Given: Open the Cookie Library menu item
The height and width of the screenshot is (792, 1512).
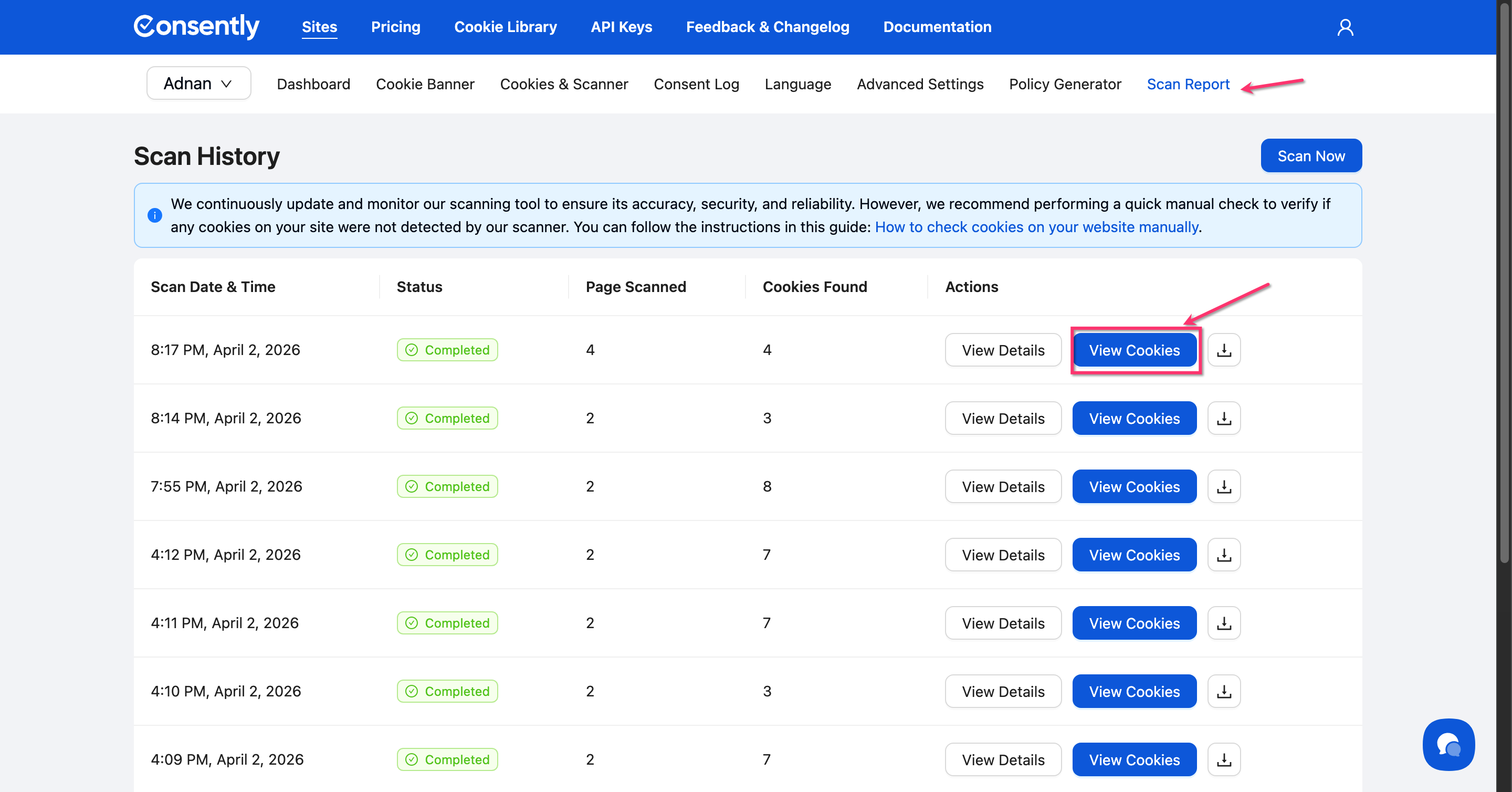Looking at the screenshot, I should click(x=506, y=27).
